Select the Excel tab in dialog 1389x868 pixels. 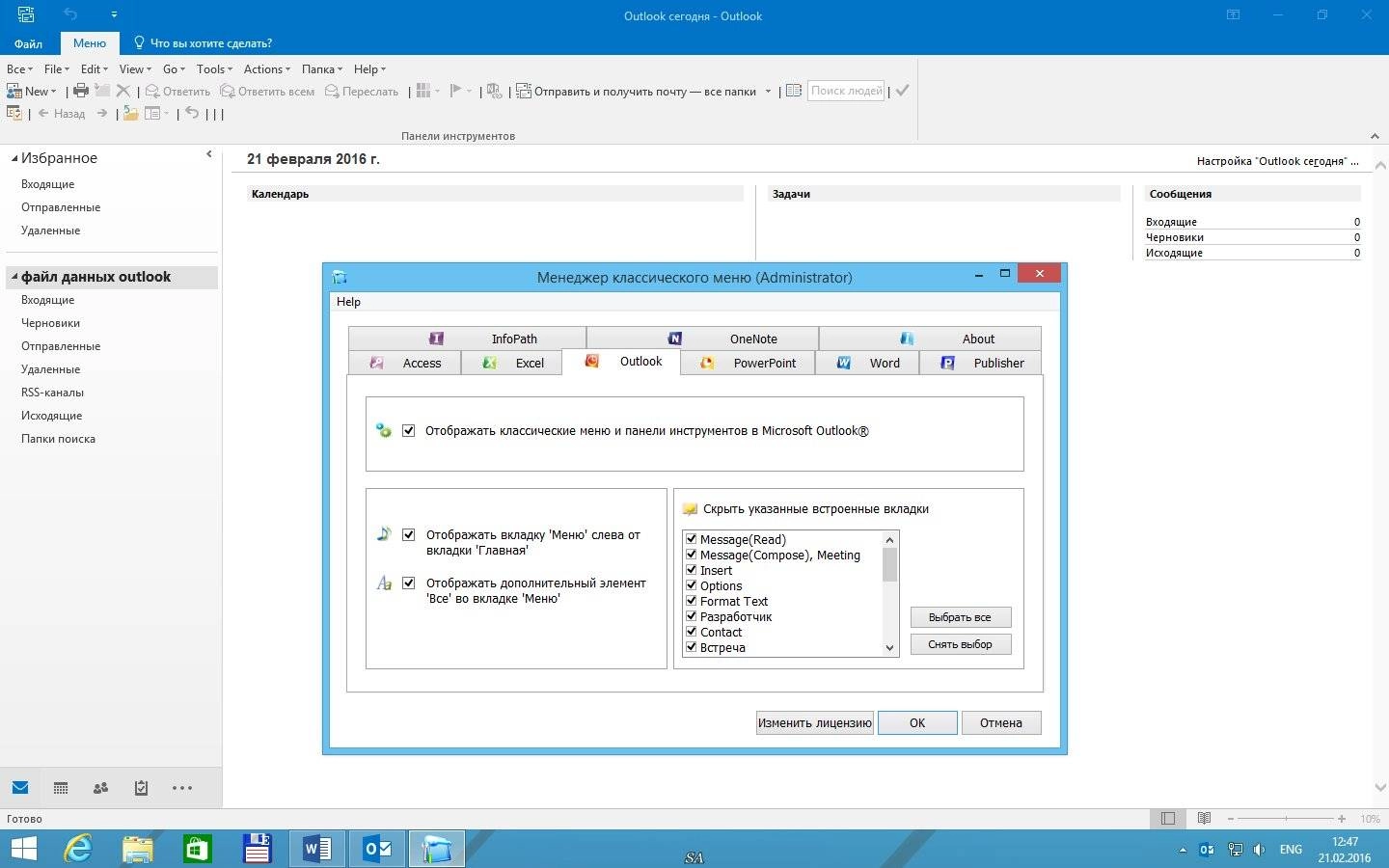tap(511, 363)
